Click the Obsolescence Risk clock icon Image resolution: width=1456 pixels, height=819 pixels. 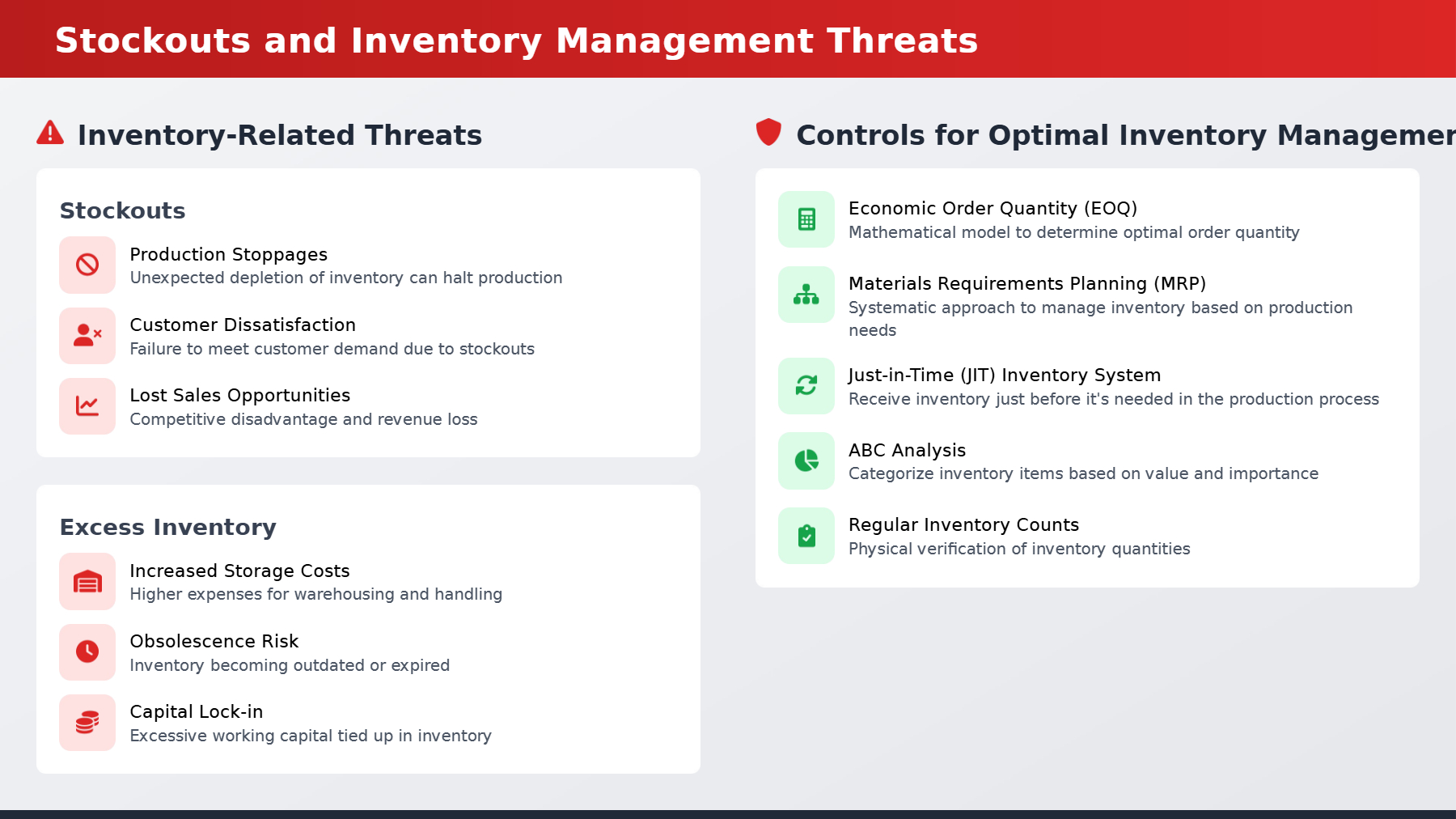(87, 651)
